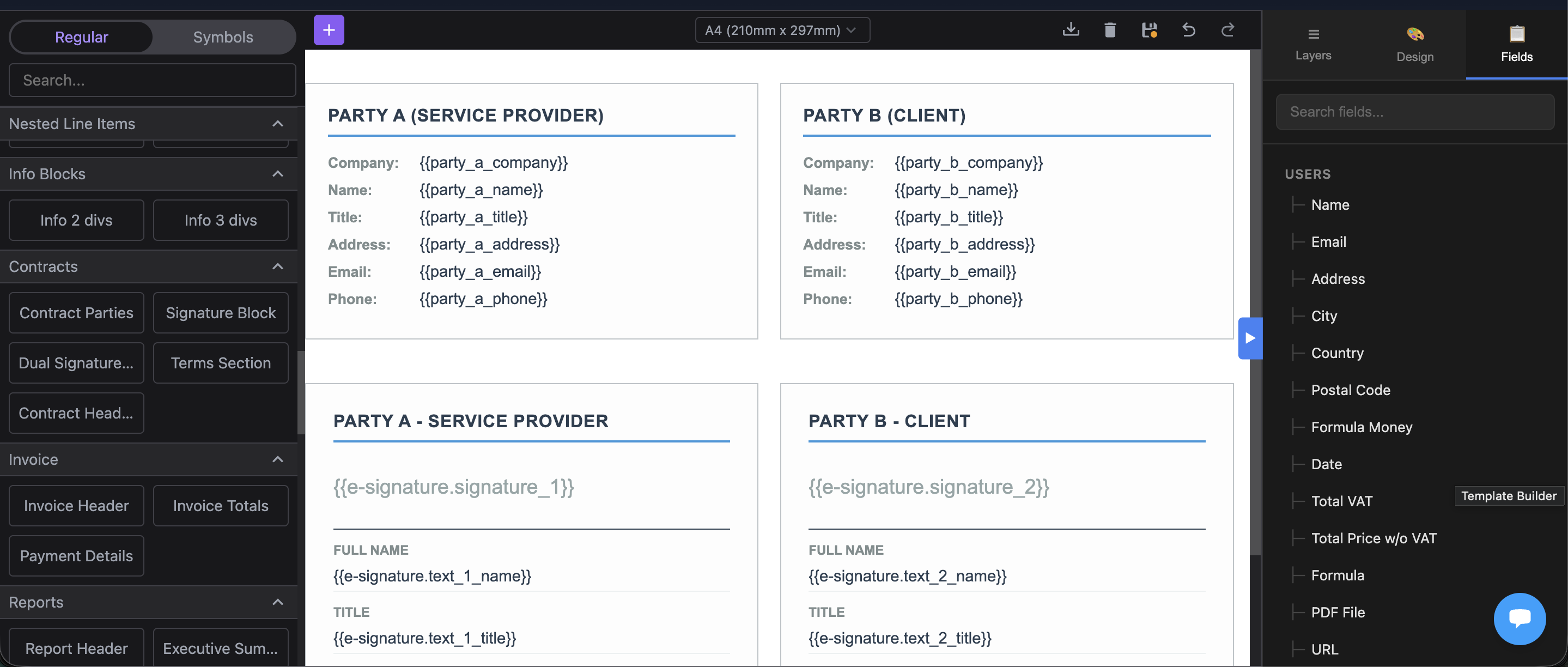Click the download icon in toolbar

point(1071,30)
